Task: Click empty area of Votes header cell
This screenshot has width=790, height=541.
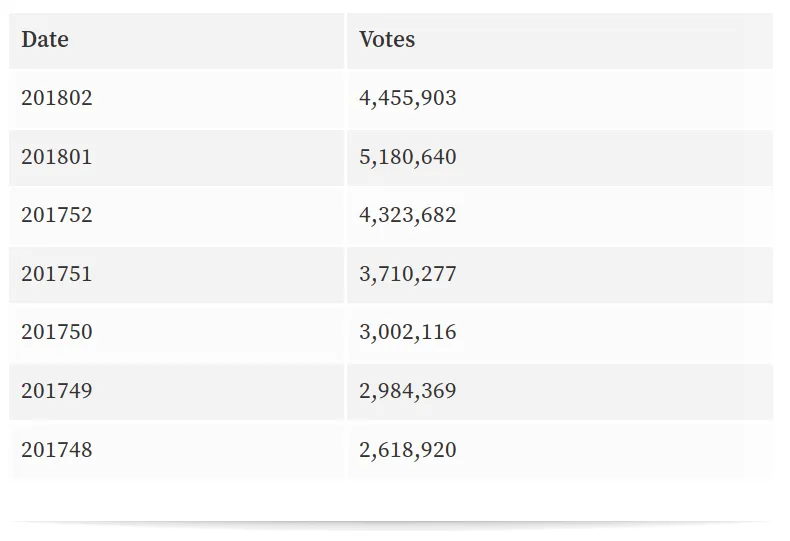Action: (x=595, y=40)
